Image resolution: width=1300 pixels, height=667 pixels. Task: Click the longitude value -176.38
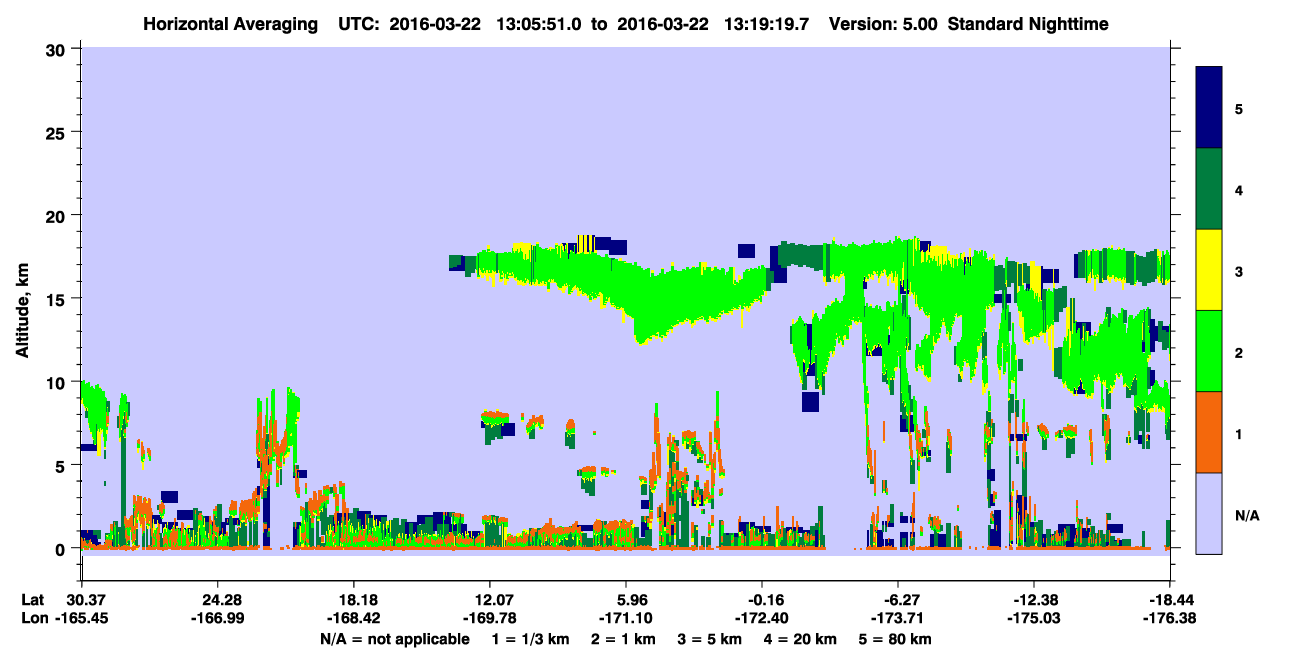(x=1170, y=618)
